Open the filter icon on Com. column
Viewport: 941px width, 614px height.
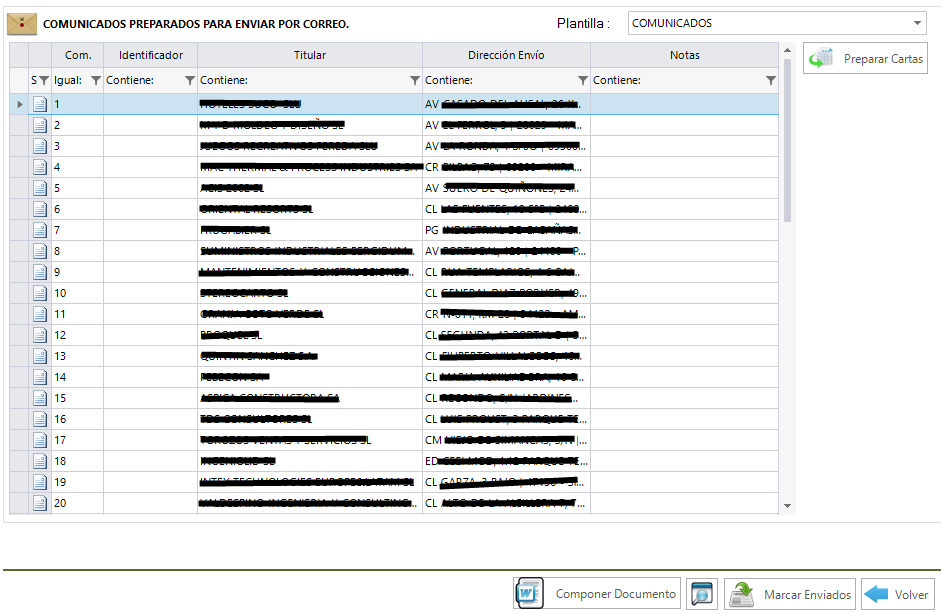95,80
